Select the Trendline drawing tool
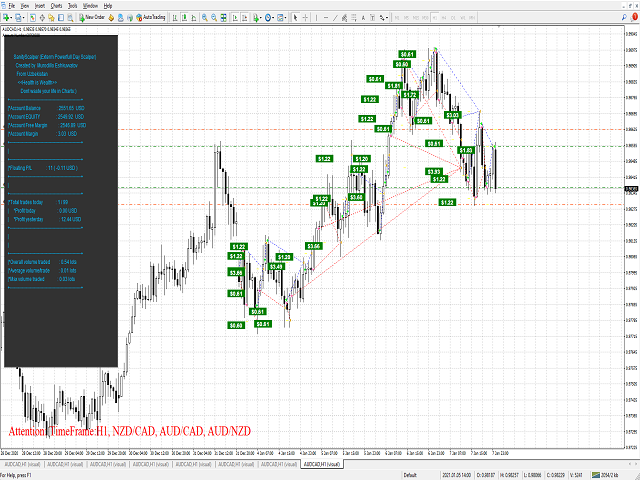Screen dimensions: 640x480 point(335,18)
